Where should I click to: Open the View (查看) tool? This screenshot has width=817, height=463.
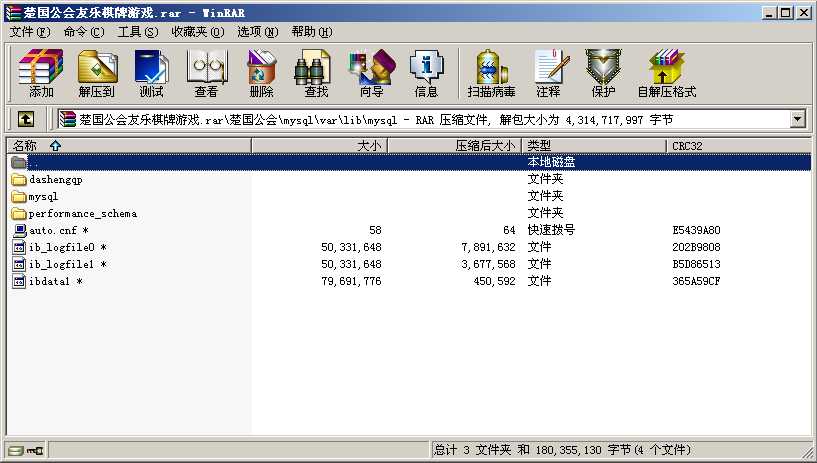click(206, 73)
